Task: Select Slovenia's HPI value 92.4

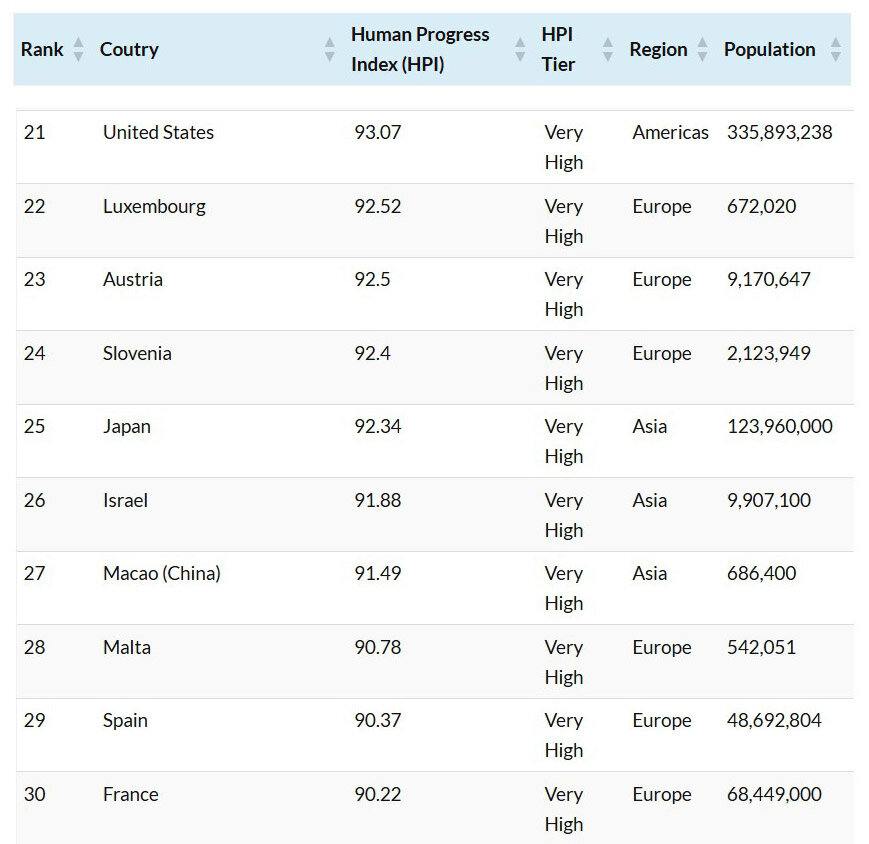Action: [372, 353]
